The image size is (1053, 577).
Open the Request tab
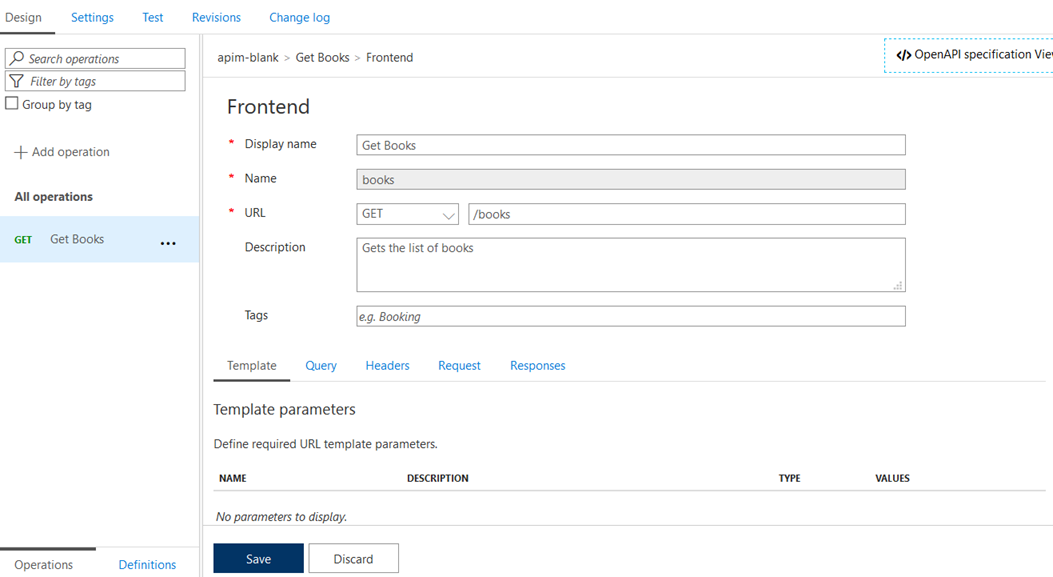click(459, 365)
